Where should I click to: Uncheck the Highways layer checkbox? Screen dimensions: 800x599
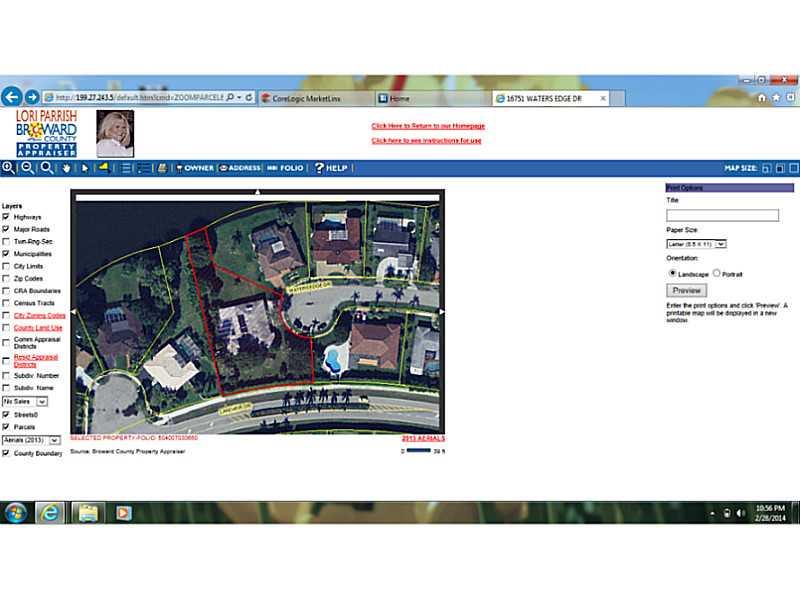click(x=7, y=217)
